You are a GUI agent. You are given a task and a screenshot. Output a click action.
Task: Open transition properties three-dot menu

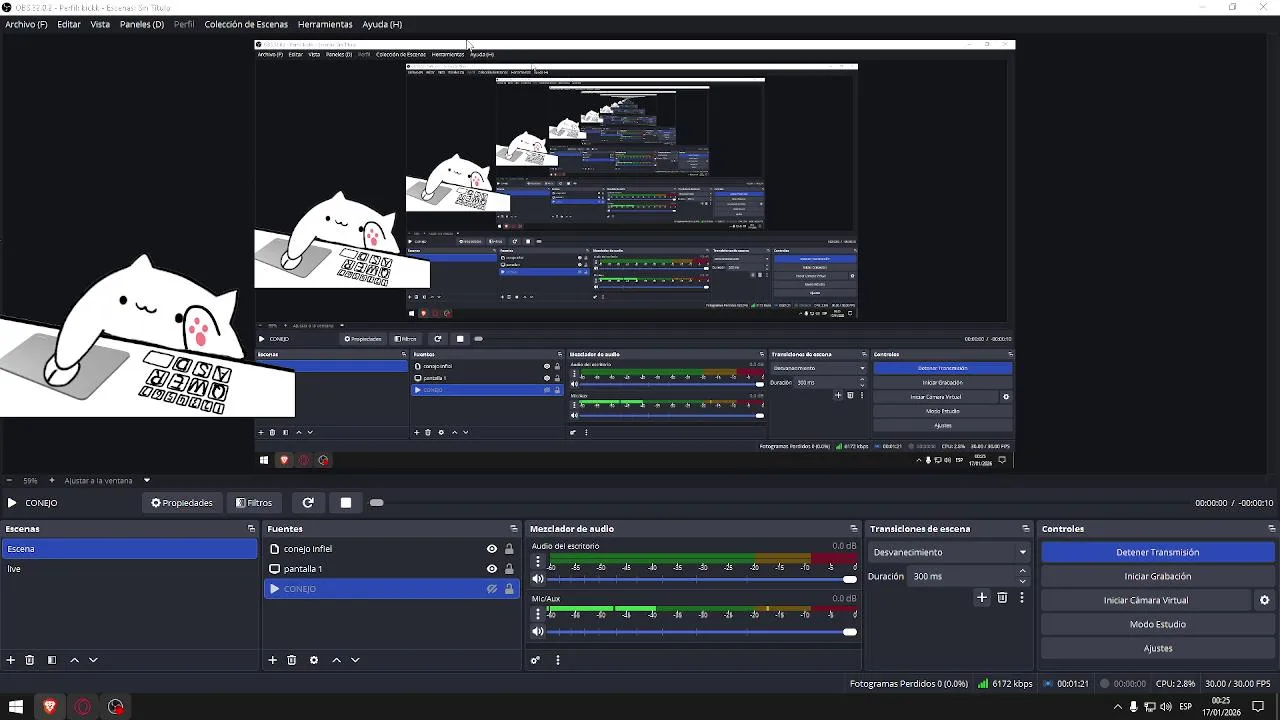click(1021, 598)
